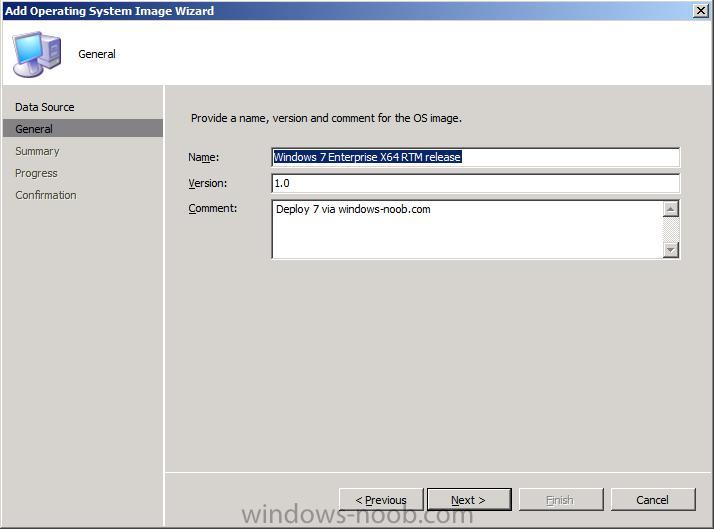Screen dimensions: 714x529
Task: Click inside the Comment text box
Action: coord(467,229)
